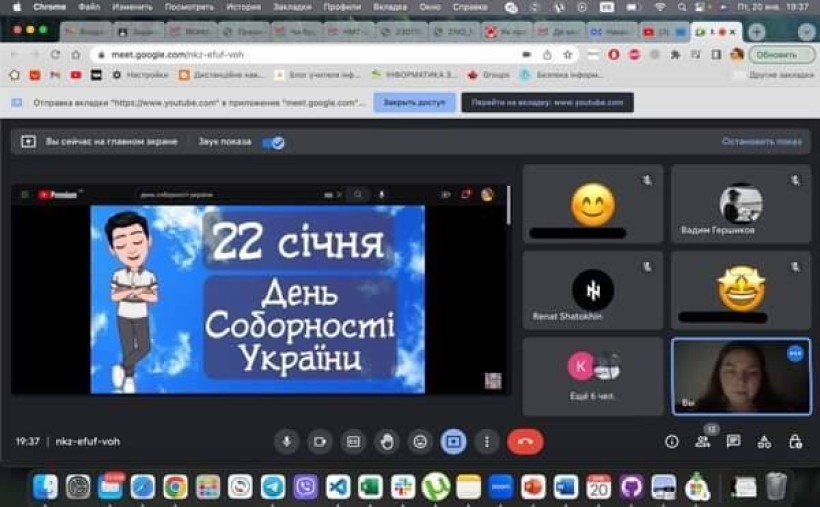Open the Trash in the Dock
The image size is (820, 507).
click(776, 487)
